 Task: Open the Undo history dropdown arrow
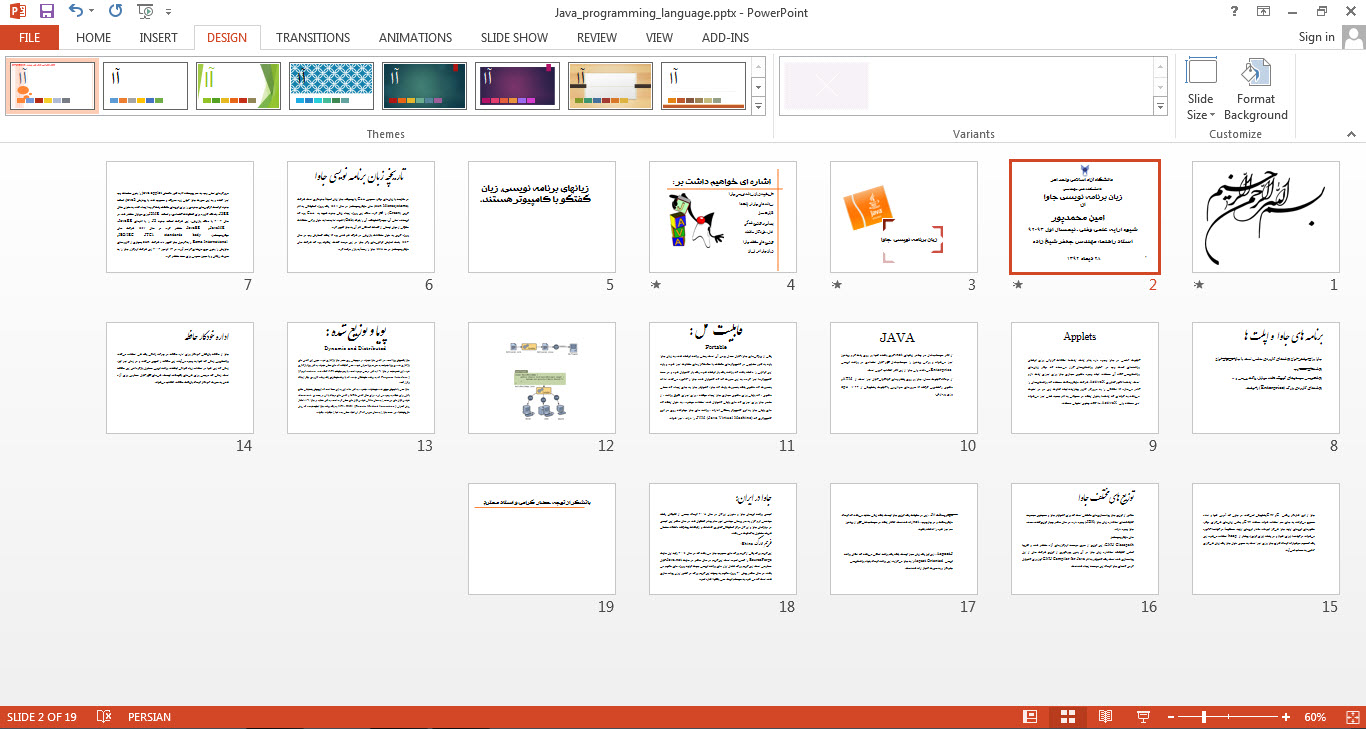92,12
